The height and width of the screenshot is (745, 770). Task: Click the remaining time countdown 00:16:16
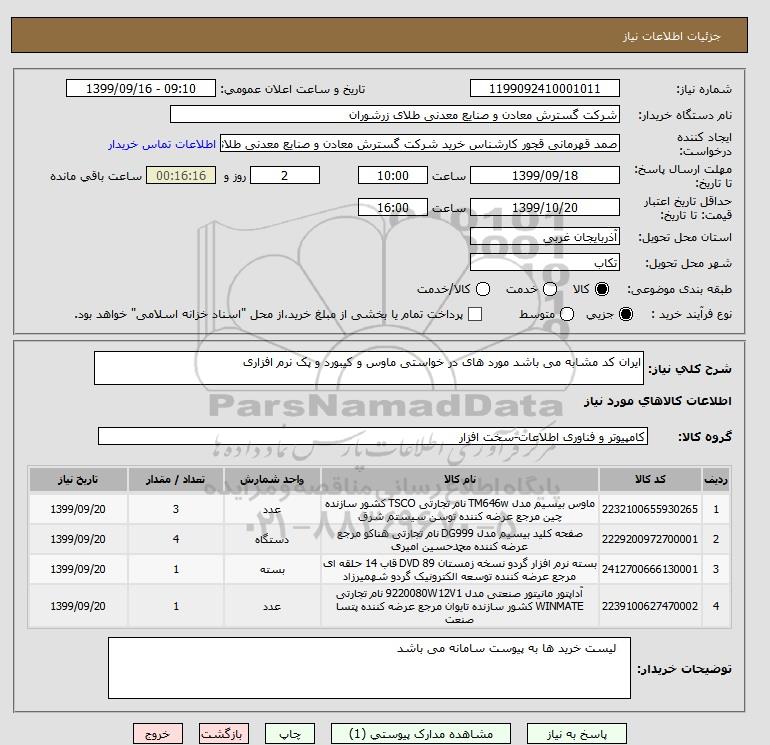coord(181,175)
